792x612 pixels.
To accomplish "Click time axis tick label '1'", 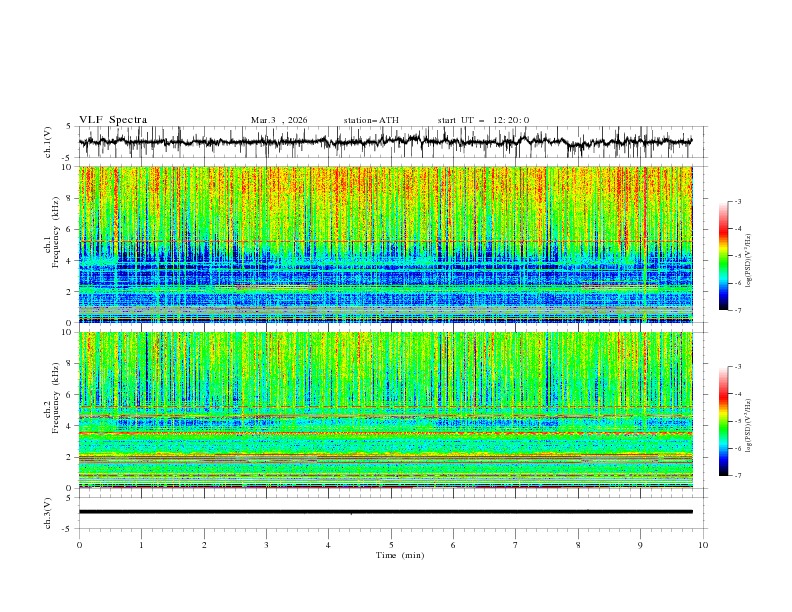I will coord(141,545).
